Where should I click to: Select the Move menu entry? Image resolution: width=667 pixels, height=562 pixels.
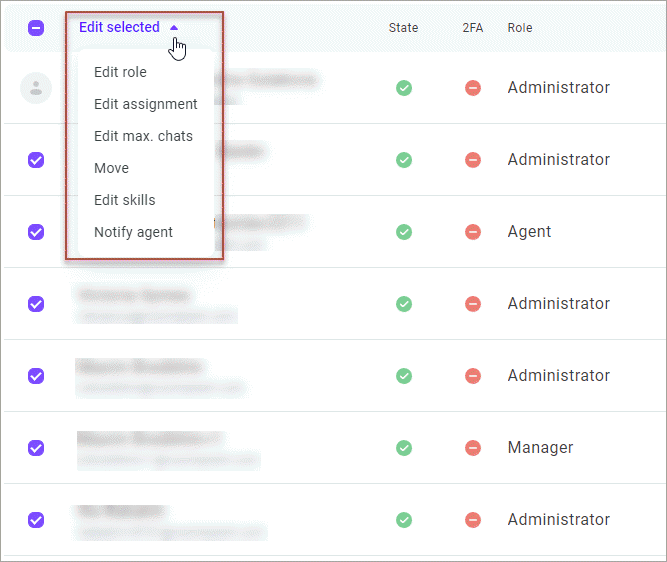point(111,168)
